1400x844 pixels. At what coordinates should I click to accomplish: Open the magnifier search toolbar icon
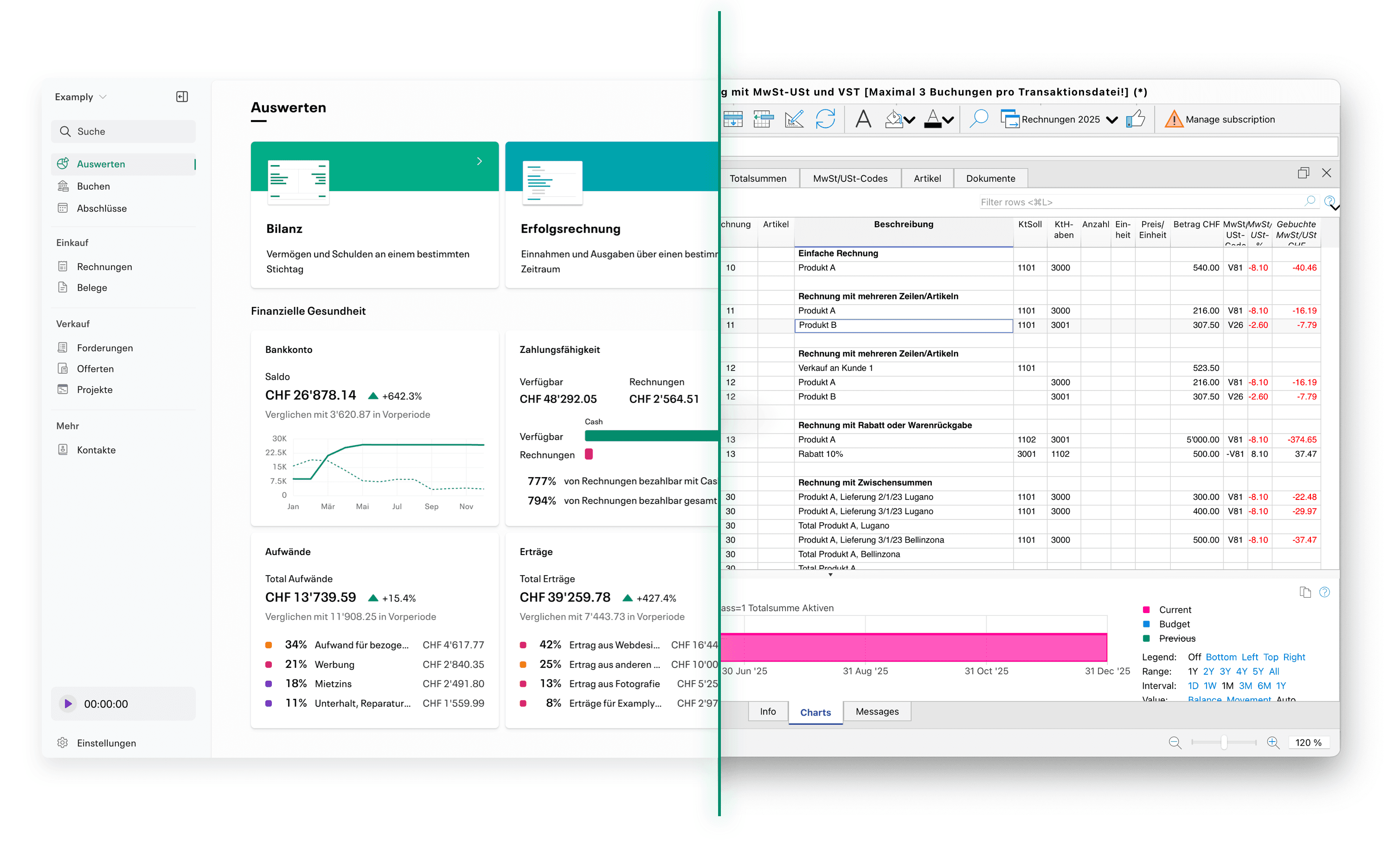[978, 119]
